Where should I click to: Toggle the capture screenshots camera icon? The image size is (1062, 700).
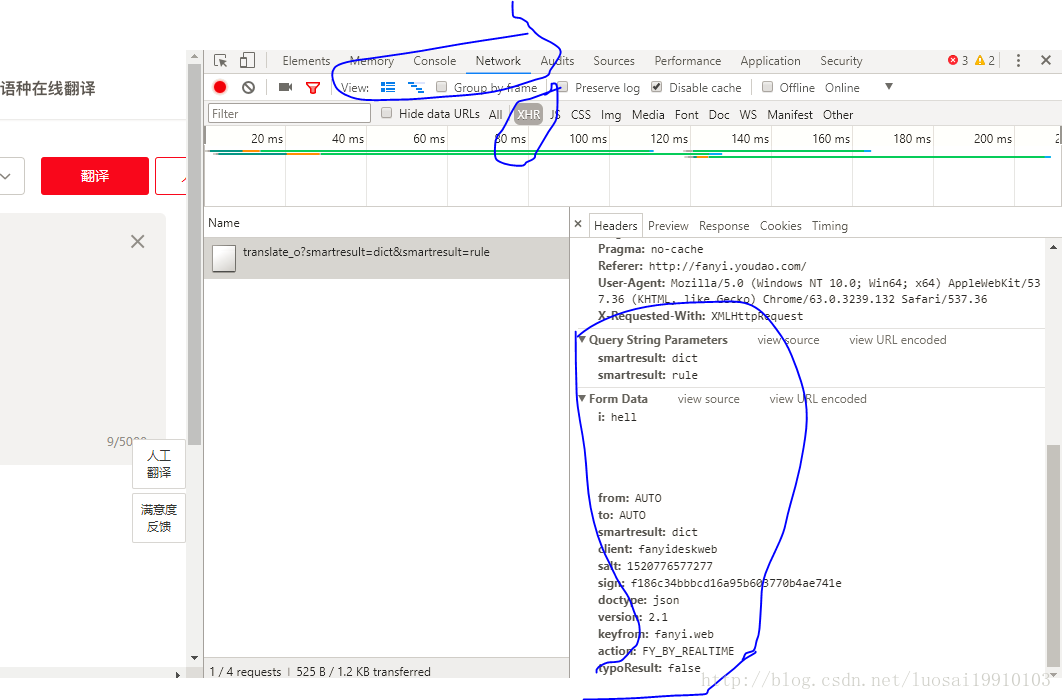(285, 87)
